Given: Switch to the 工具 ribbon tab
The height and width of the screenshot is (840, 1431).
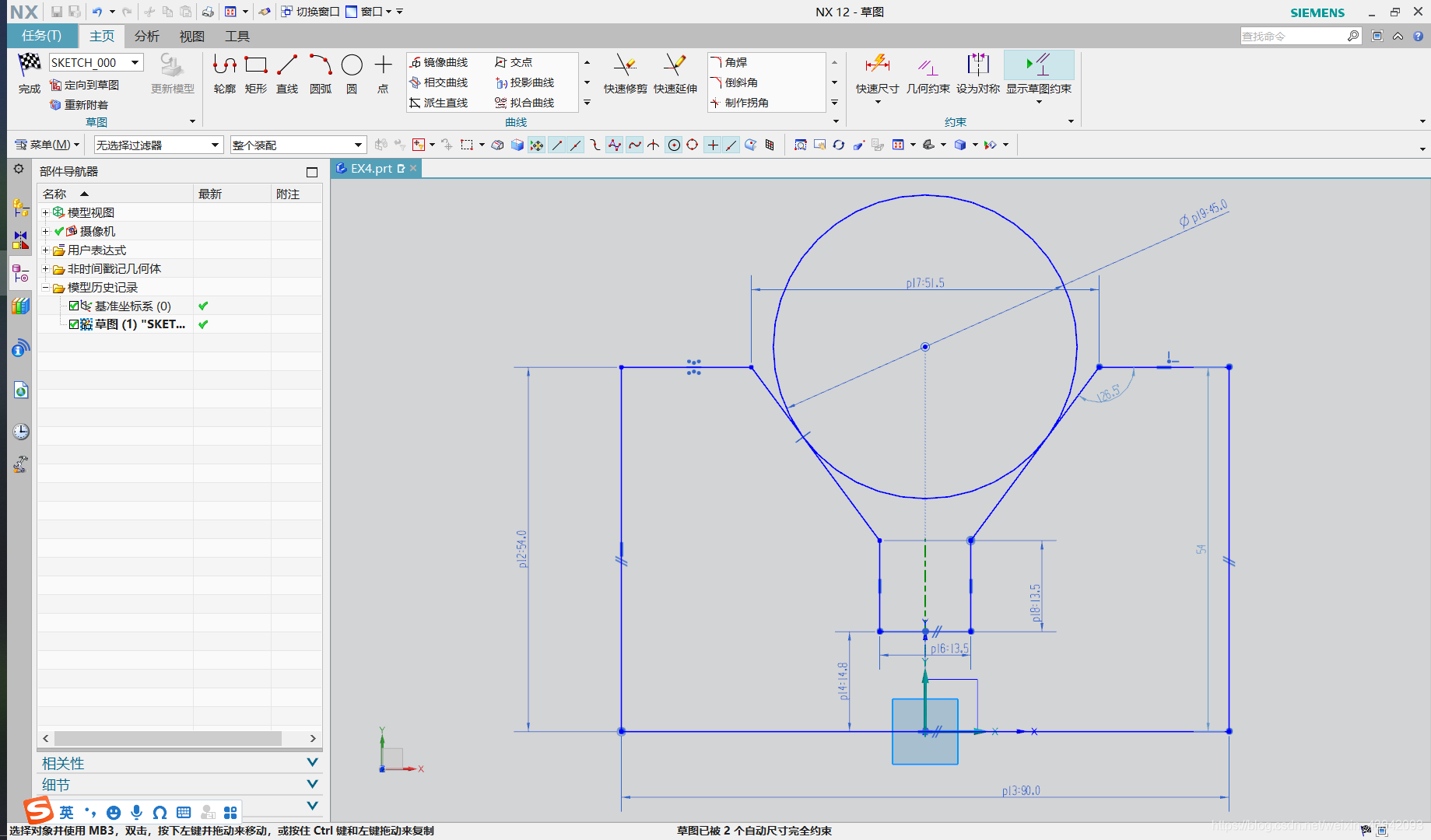Looking at the screenshot, I should click(237, 36).
